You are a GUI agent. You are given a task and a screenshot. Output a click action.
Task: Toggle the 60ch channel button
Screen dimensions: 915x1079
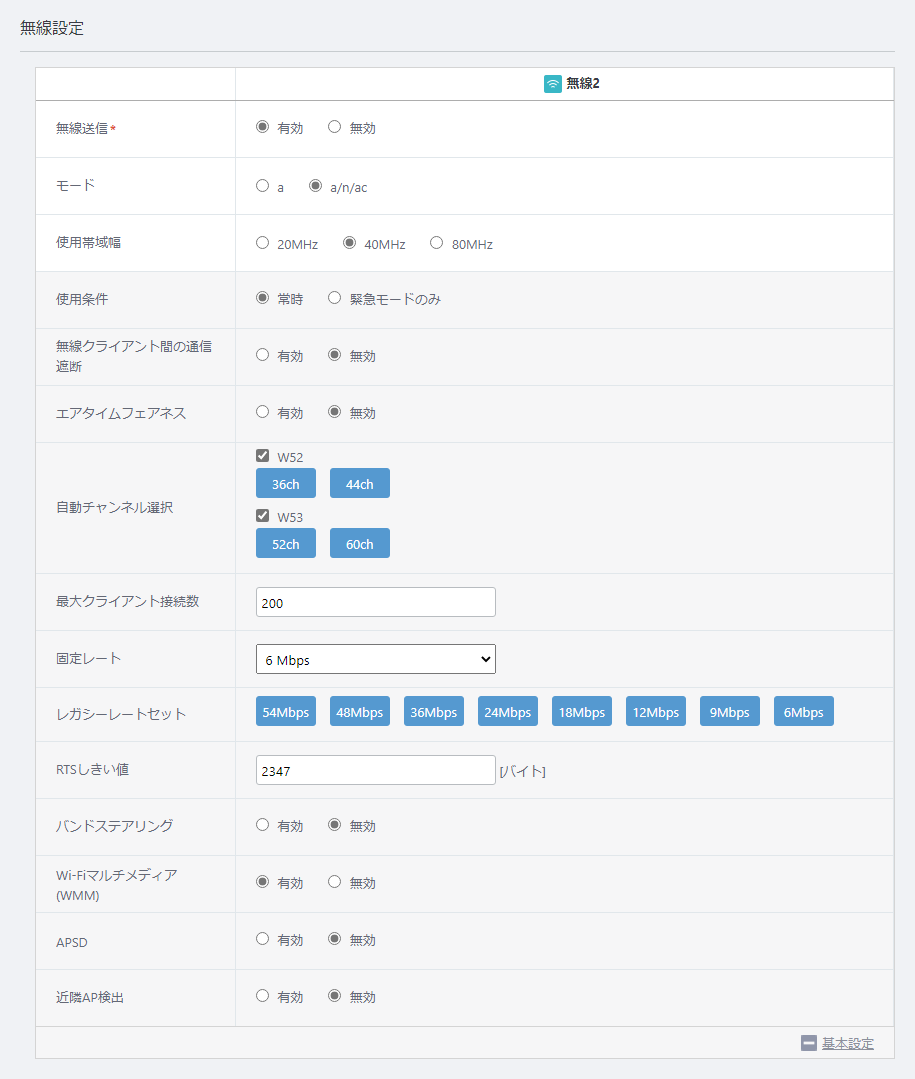(360, 544)
